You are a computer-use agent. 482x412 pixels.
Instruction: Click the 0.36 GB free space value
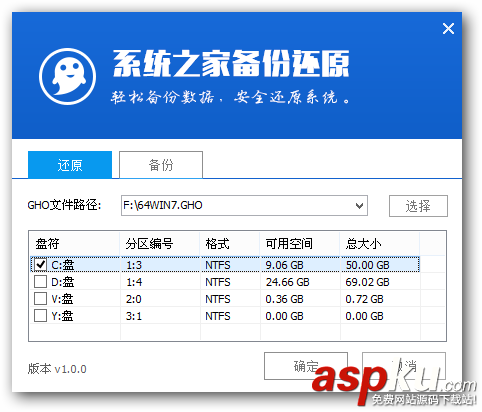point(284,299)
